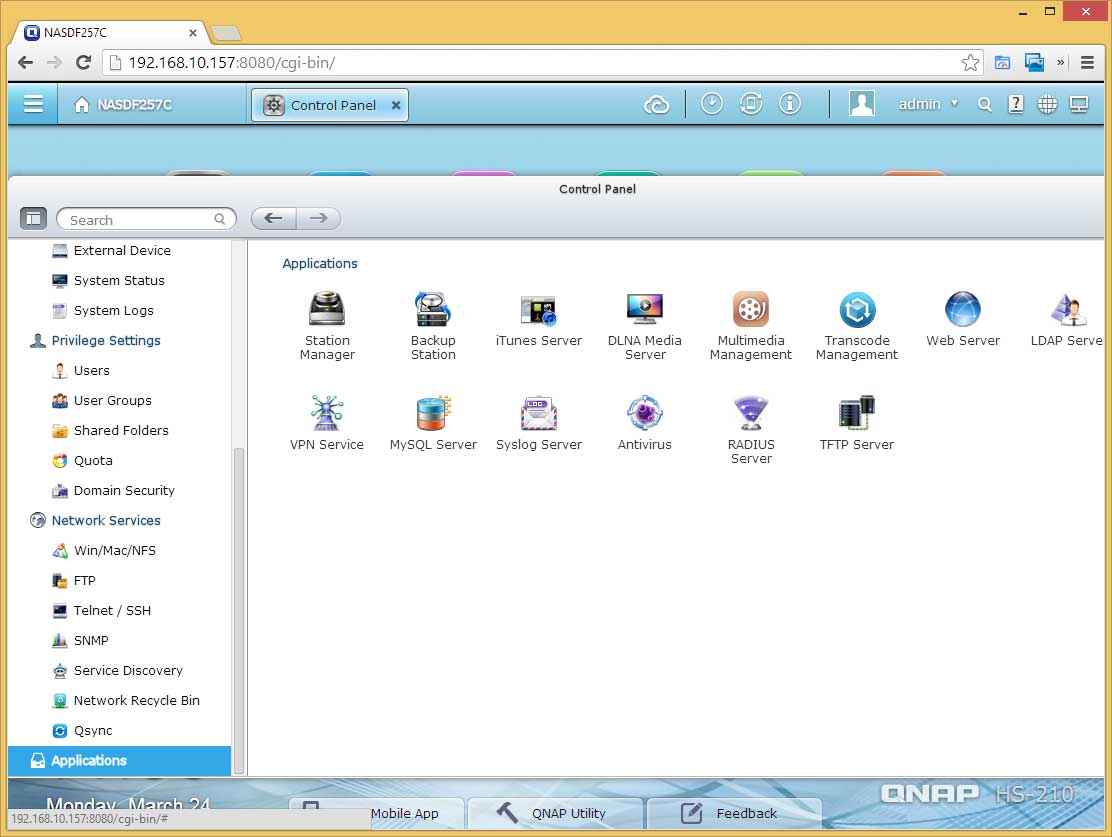Collapse the Network Services section

(x=95, y=521)
